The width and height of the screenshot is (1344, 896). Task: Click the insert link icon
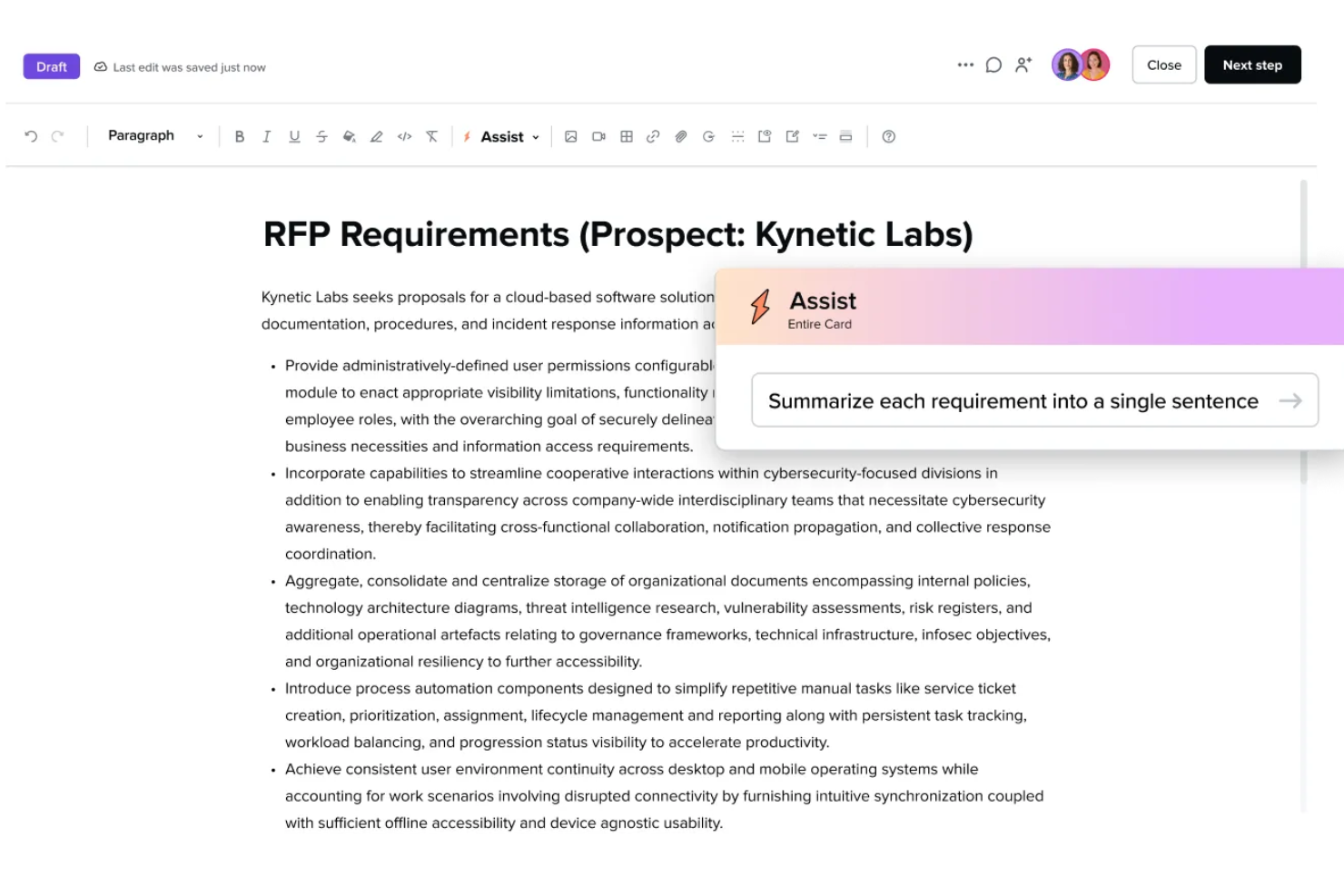[x=653, y=136]
